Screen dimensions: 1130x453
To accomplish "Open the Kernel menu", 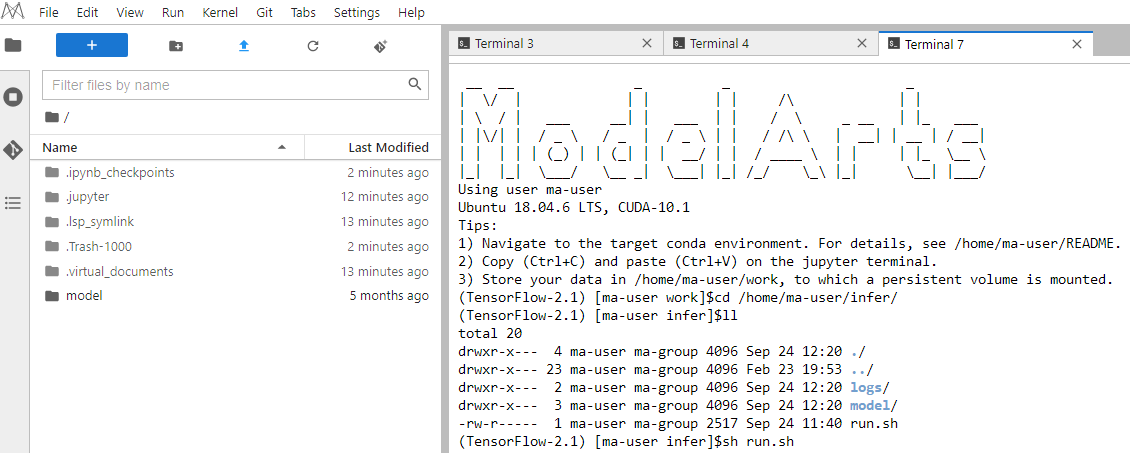I will pyautogui.click(x=221, y=13).
